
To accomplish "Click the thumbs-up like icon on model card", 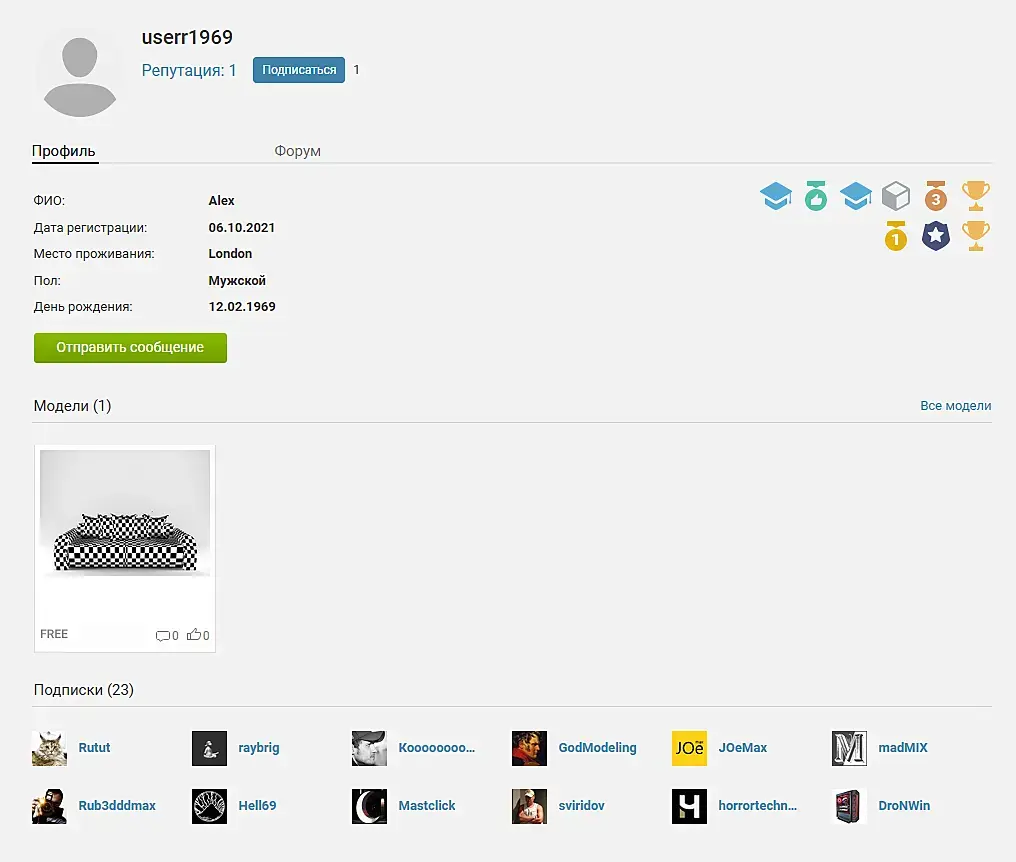I will pos(194,635).
